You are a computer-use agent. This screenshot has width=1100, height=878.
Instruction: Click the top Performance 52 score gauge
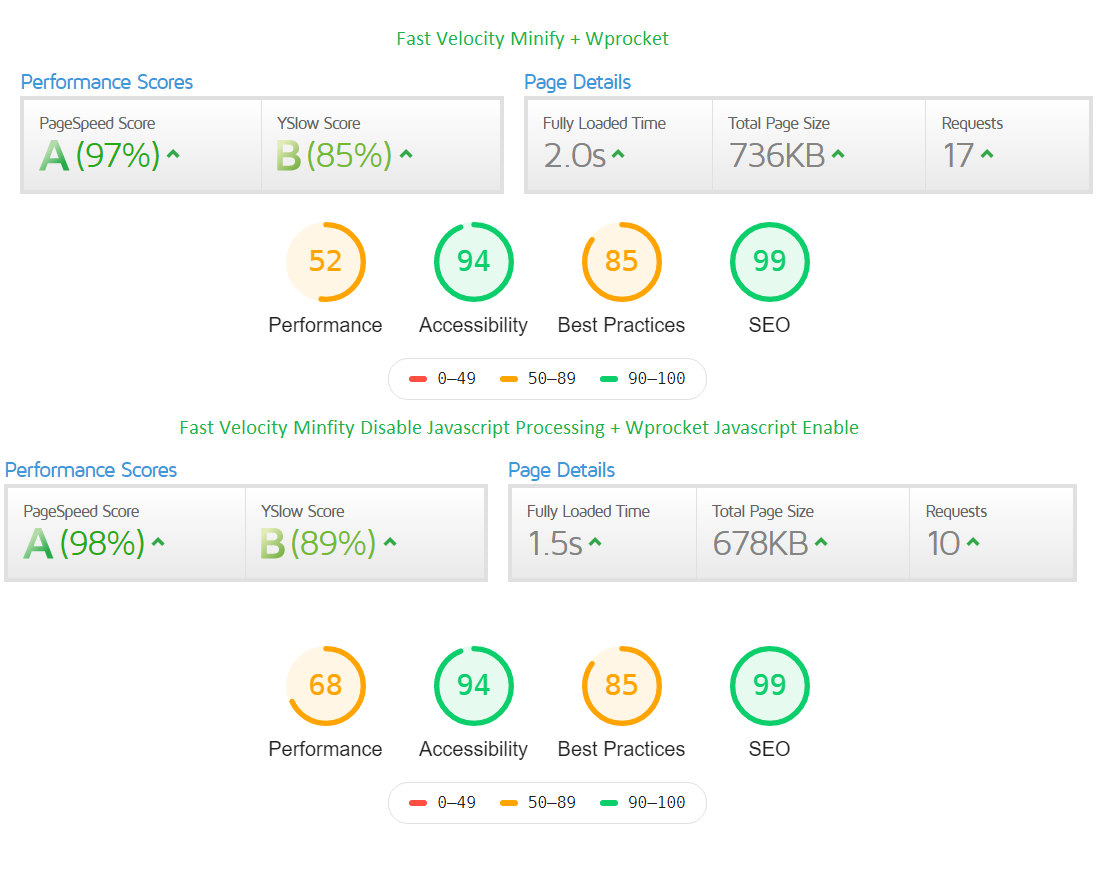point(326,262)
